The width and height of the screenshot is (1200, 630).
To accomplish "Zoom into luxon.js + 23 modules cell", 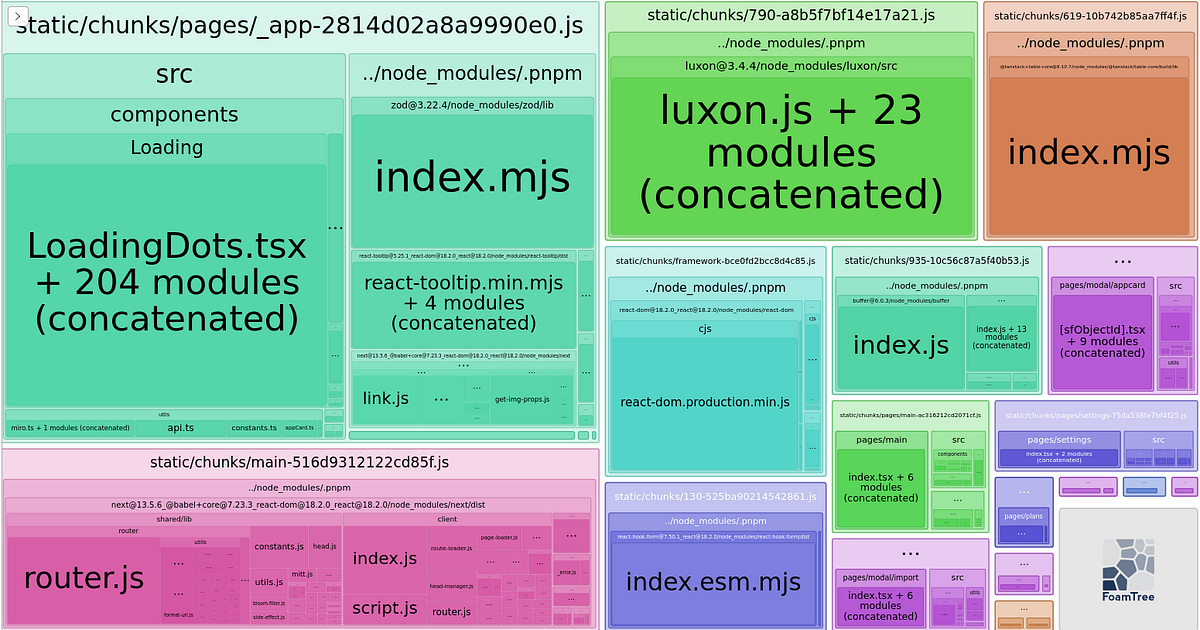I will tap(791, 150).
